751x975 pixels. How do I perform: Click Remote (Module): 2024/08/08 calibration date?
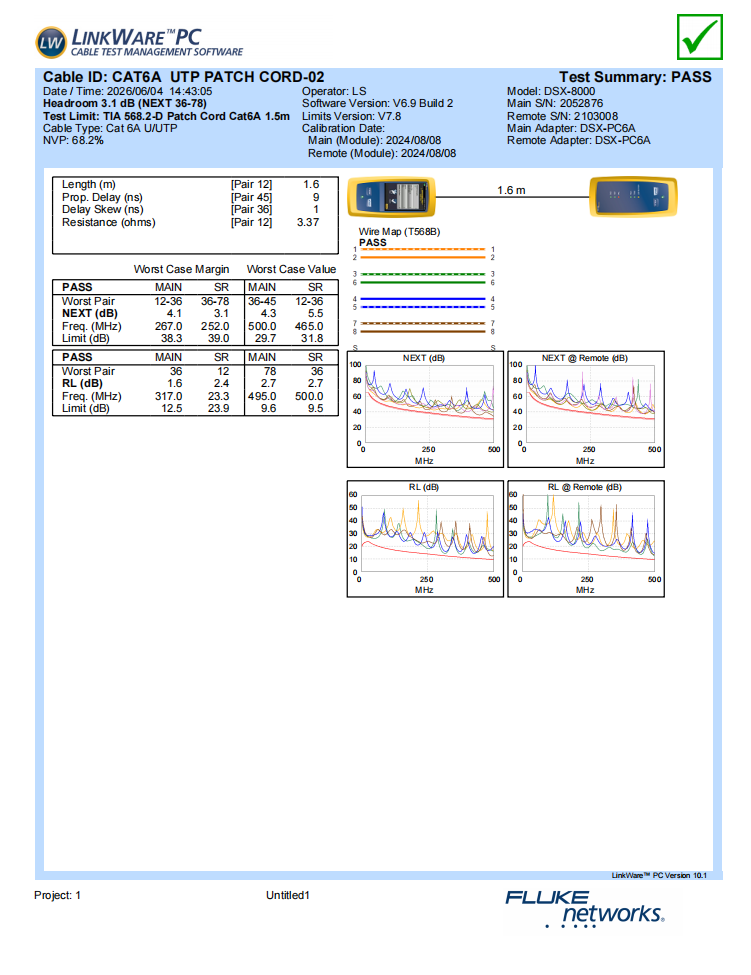point(382,153)
